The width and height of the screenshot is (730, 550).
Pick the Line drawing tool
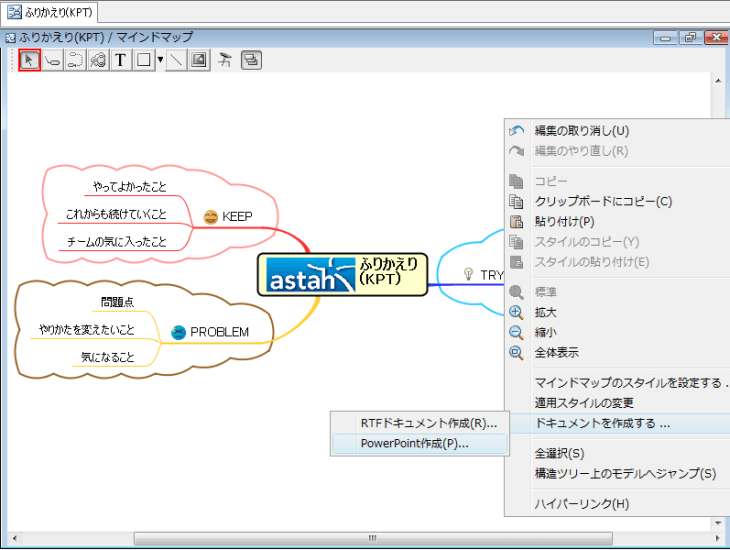tap(176, 60)
